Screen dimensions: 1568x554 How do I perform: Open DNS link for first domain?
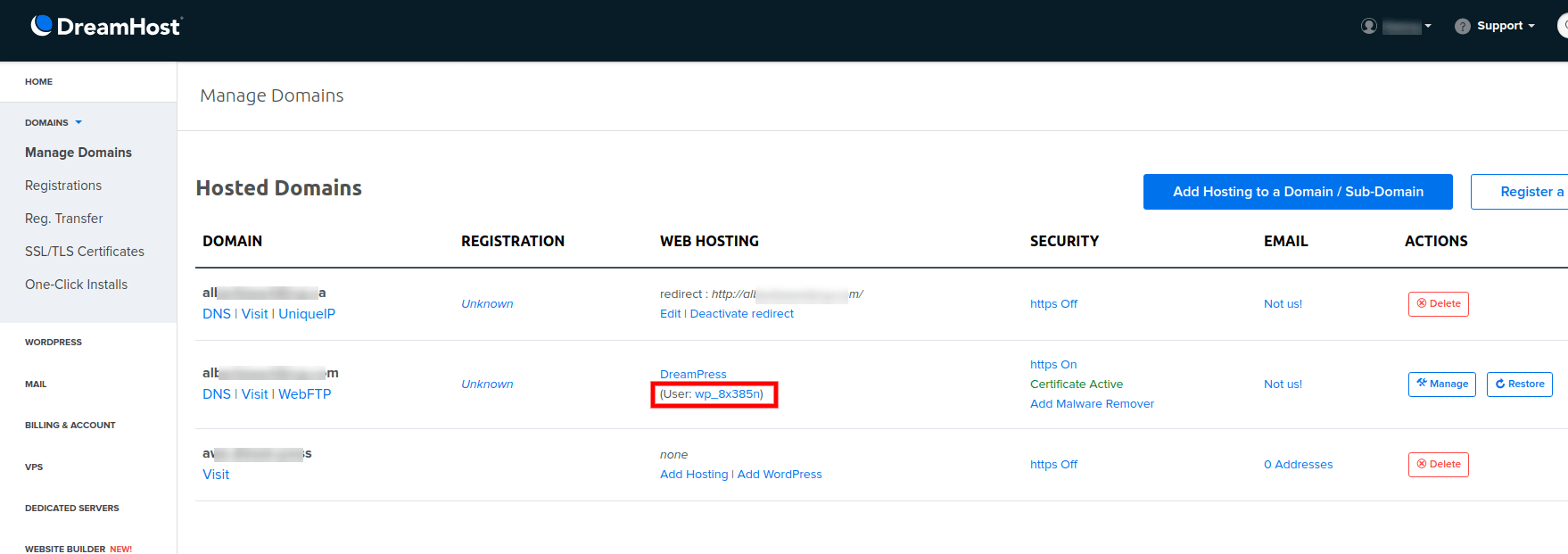click(x=217, y=314)
